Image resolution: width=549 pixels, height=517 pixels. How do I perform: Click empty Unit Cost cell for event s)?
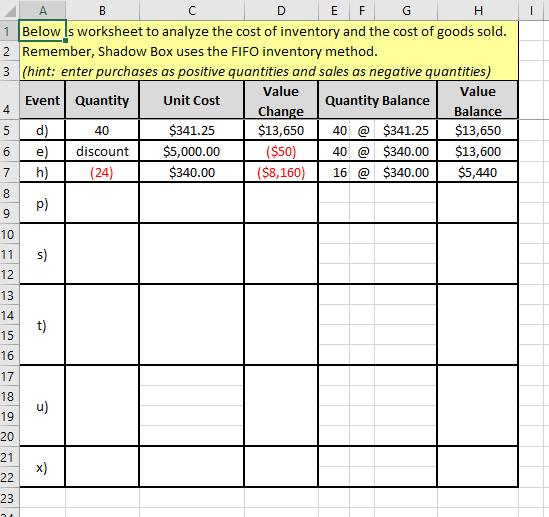192,254
